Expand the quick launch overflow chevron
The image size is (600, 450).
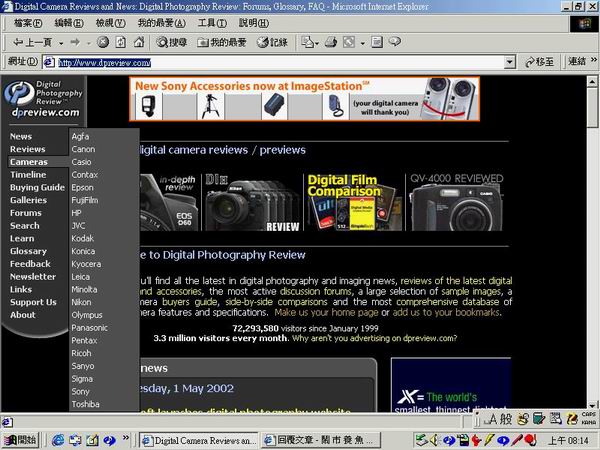click(x=126, y=438)
